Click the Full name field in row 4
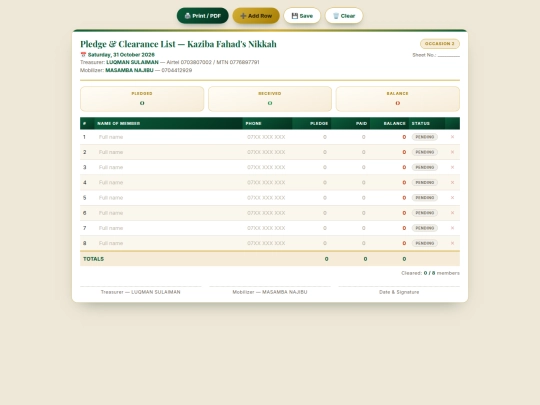This screenshot has height=405, width=540. coord(169,183)
